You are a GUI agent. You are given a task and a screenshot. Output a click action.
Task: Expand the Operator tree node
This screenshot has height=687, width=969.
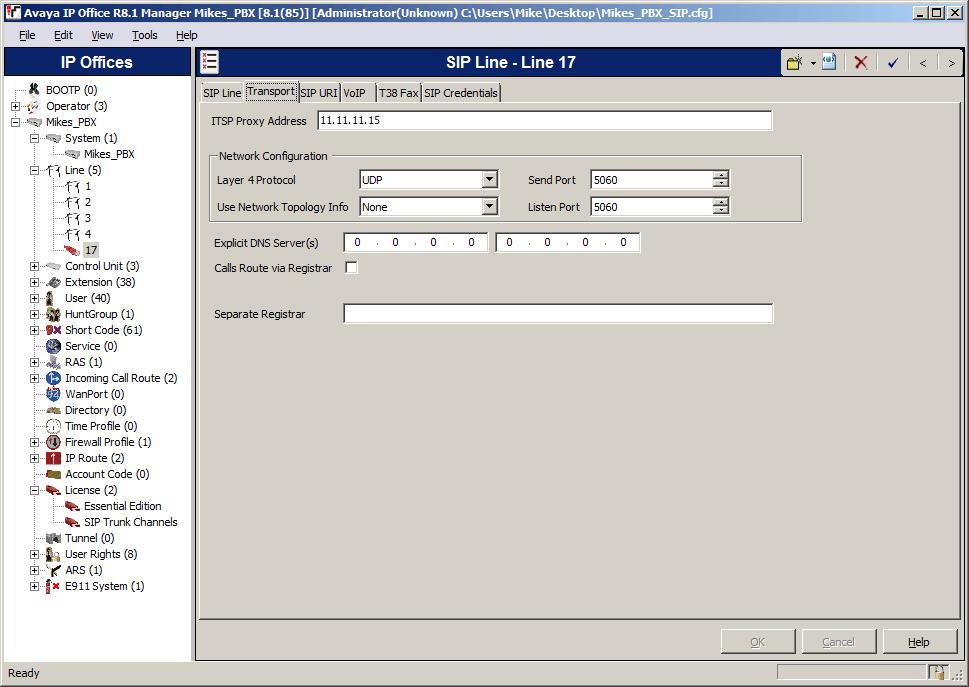[x=15, y=106]
